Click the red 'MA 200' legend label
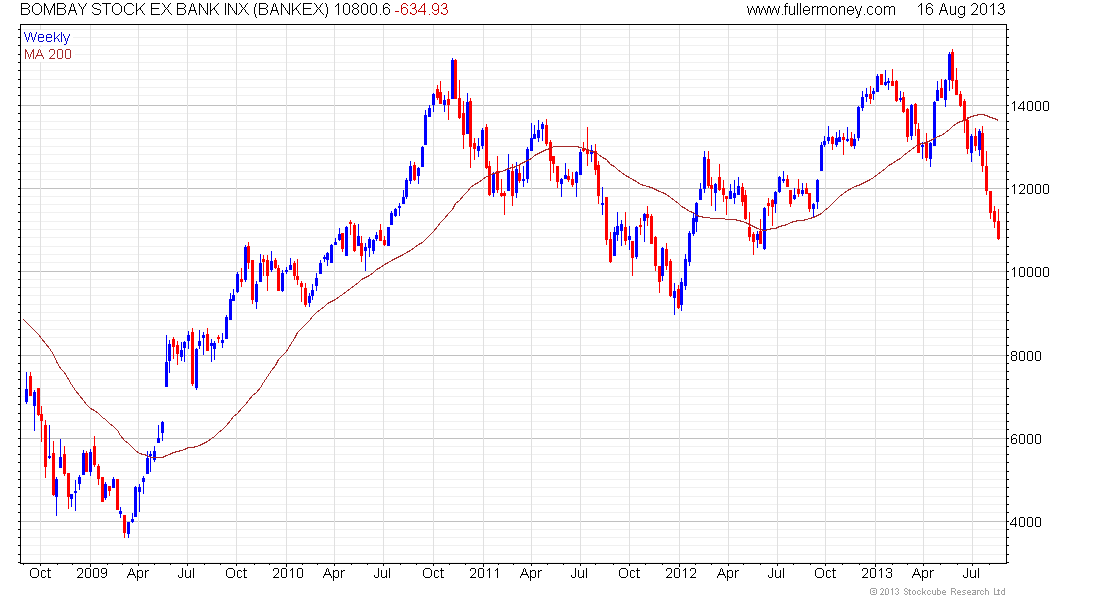Viewport: 1100px width, 600px height. point(48,54)
